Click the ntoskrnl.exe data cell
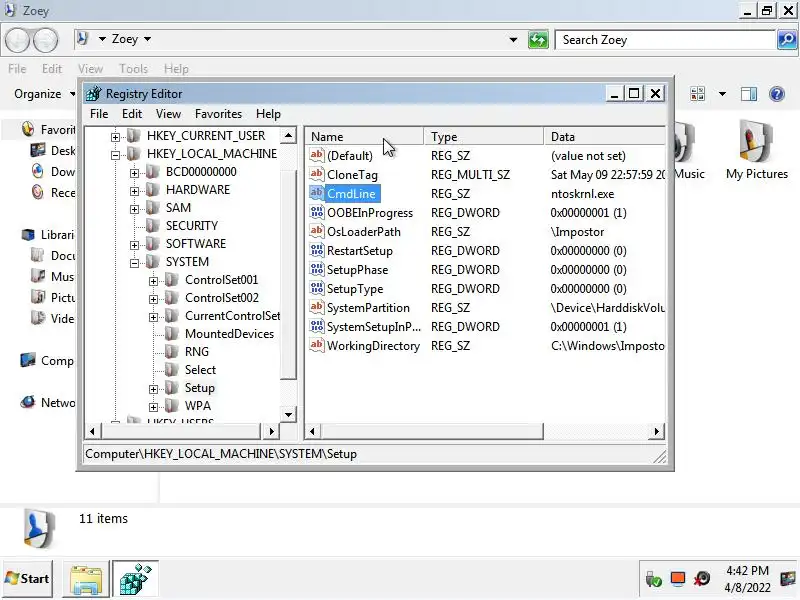Screen dimensions: 800x600 pos(582,194)
